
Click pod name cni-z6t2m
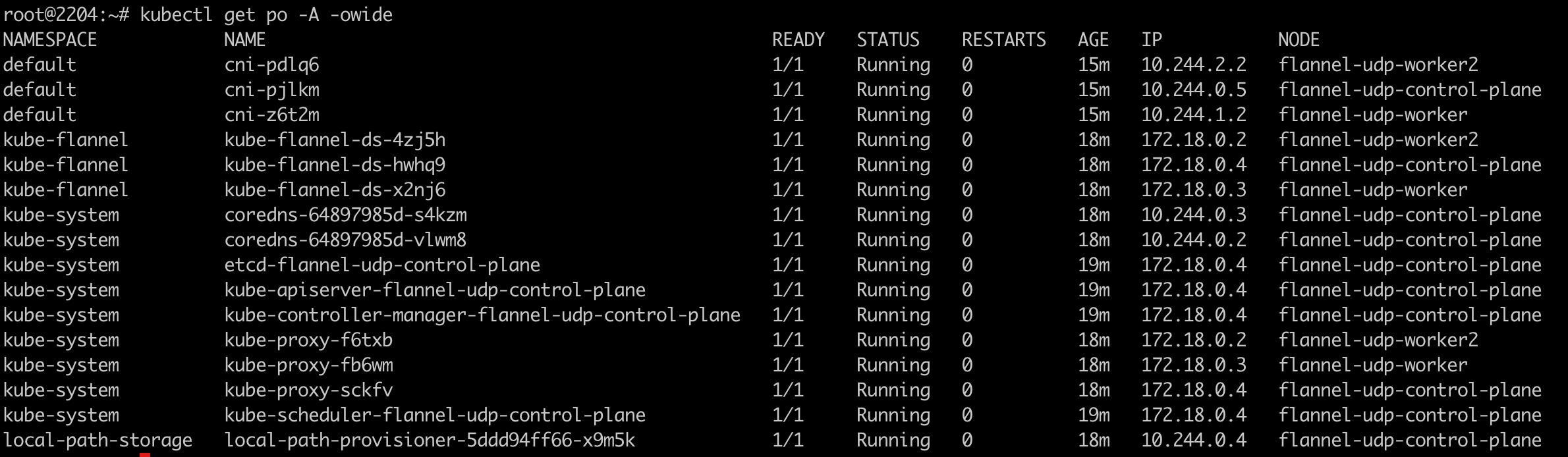tap(271, 115)
